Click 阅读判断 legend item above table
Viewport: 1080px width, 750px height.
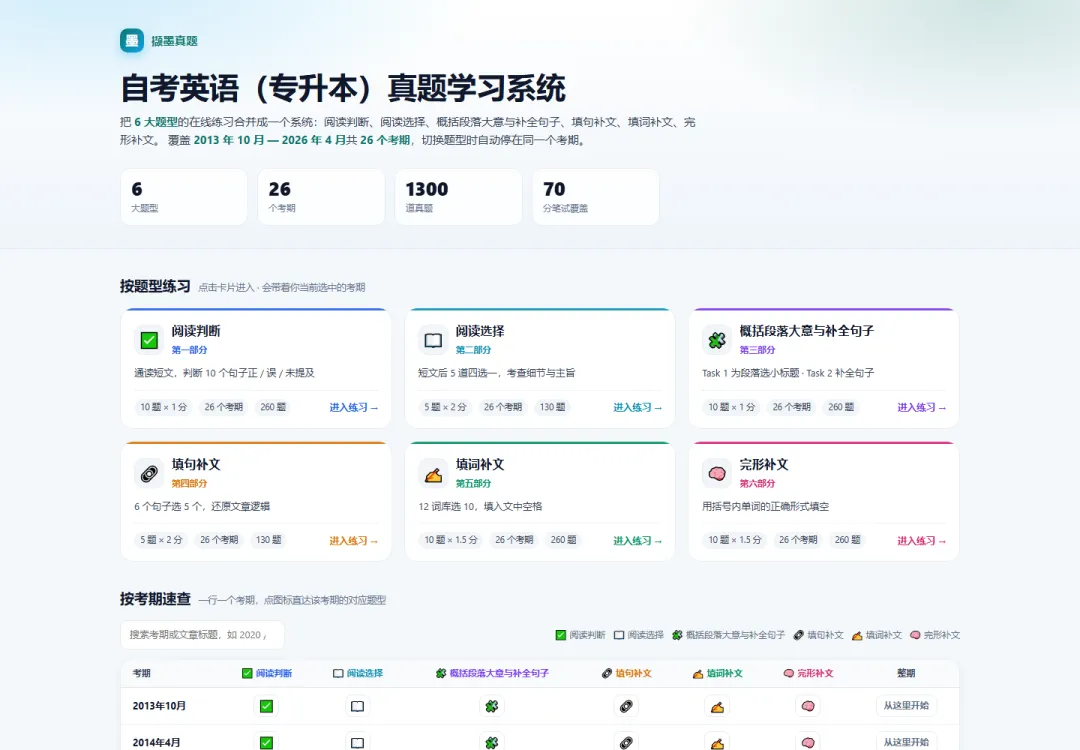pos(581,635)
